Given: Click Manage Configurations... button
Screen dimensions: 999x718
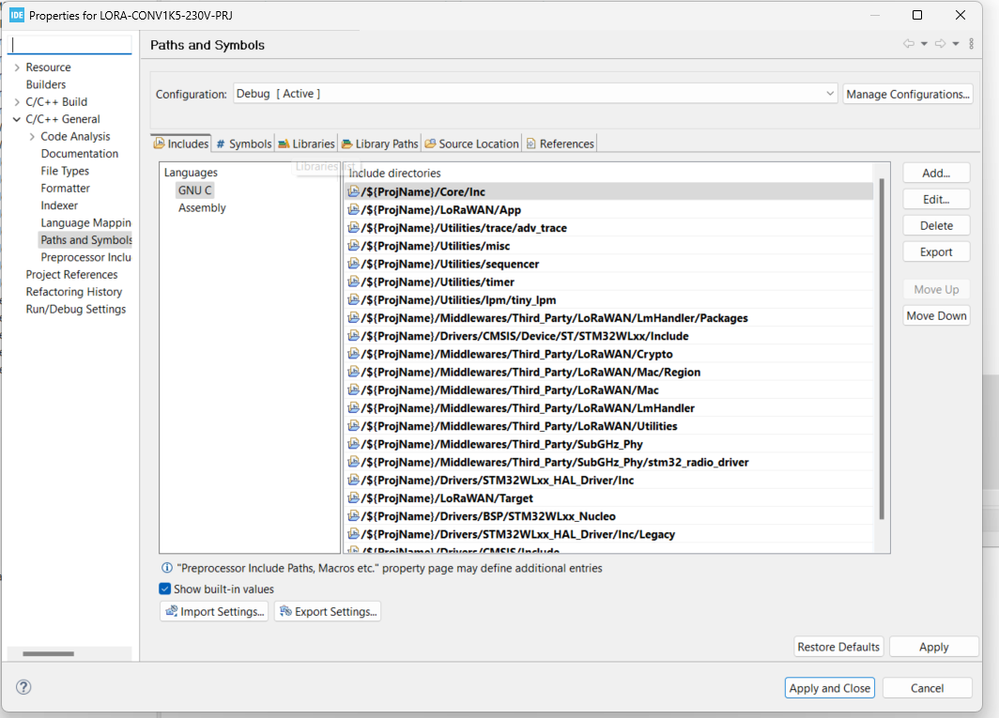Looking at the screenshot, I should click(908, 94).
